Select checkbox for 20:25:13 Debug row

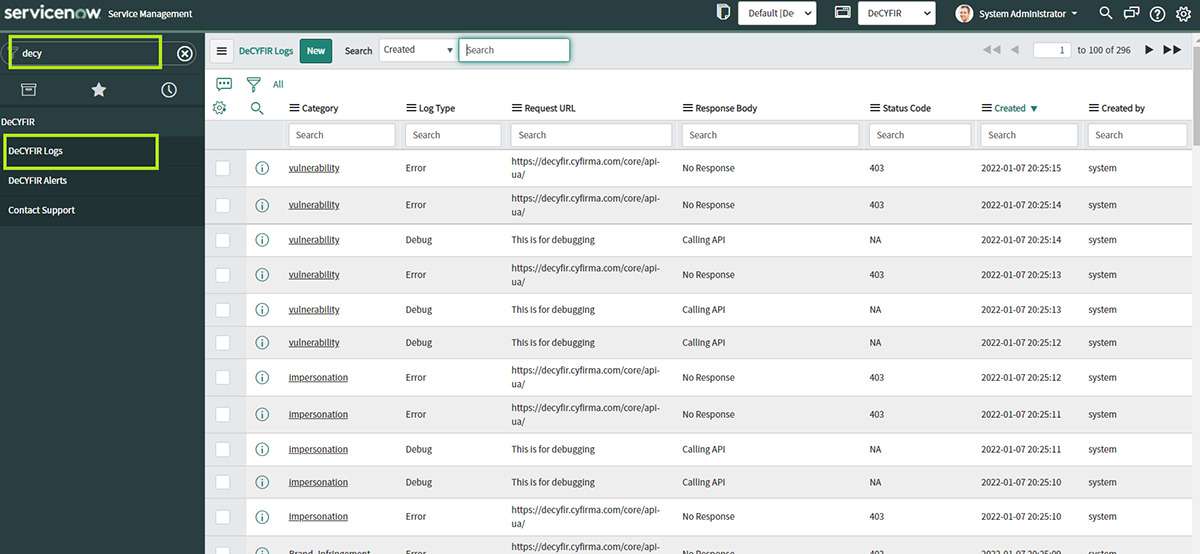click(x=222, y=310)
